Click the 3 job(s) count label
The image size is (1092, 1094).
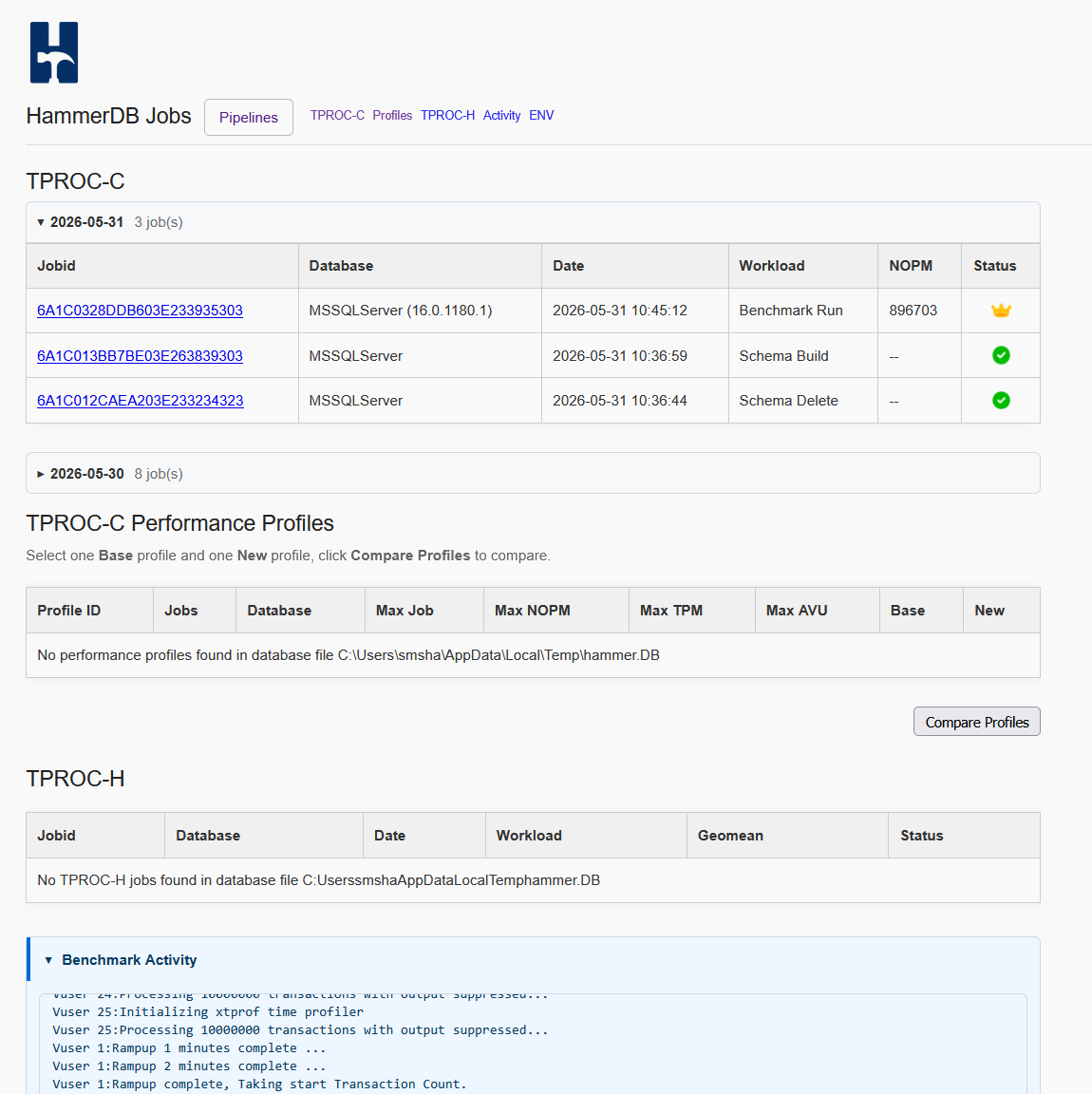pyautogui.click(x=159, y=222)
